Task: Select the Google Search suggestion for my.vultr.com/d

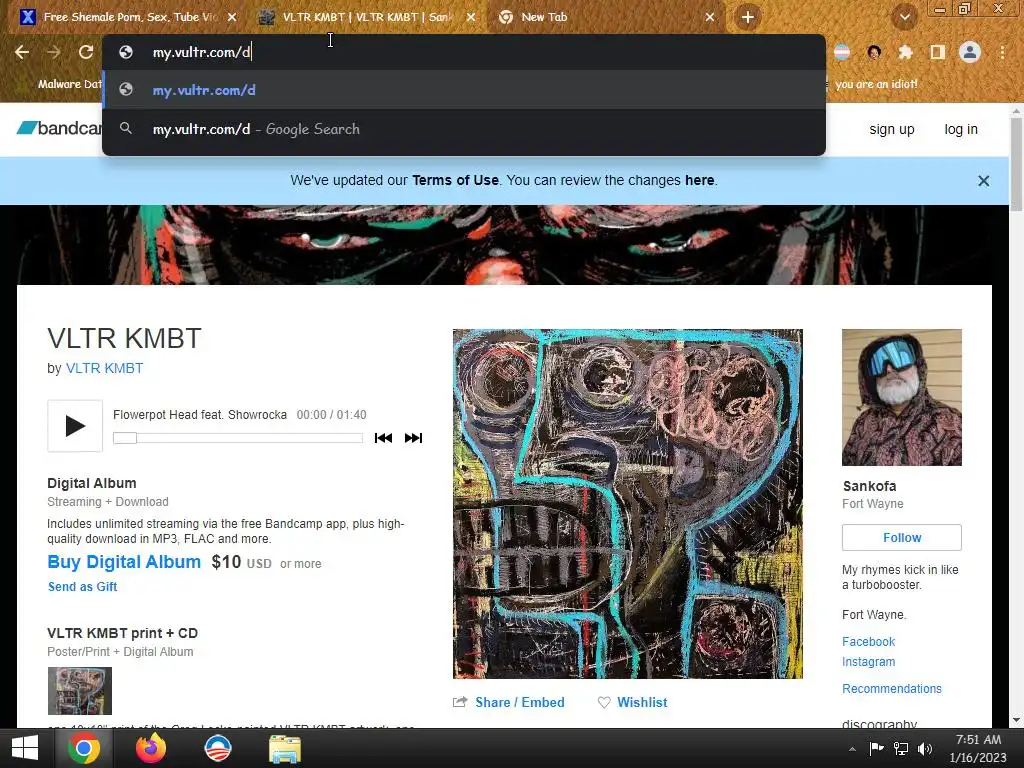Action: tap(464, 129)
